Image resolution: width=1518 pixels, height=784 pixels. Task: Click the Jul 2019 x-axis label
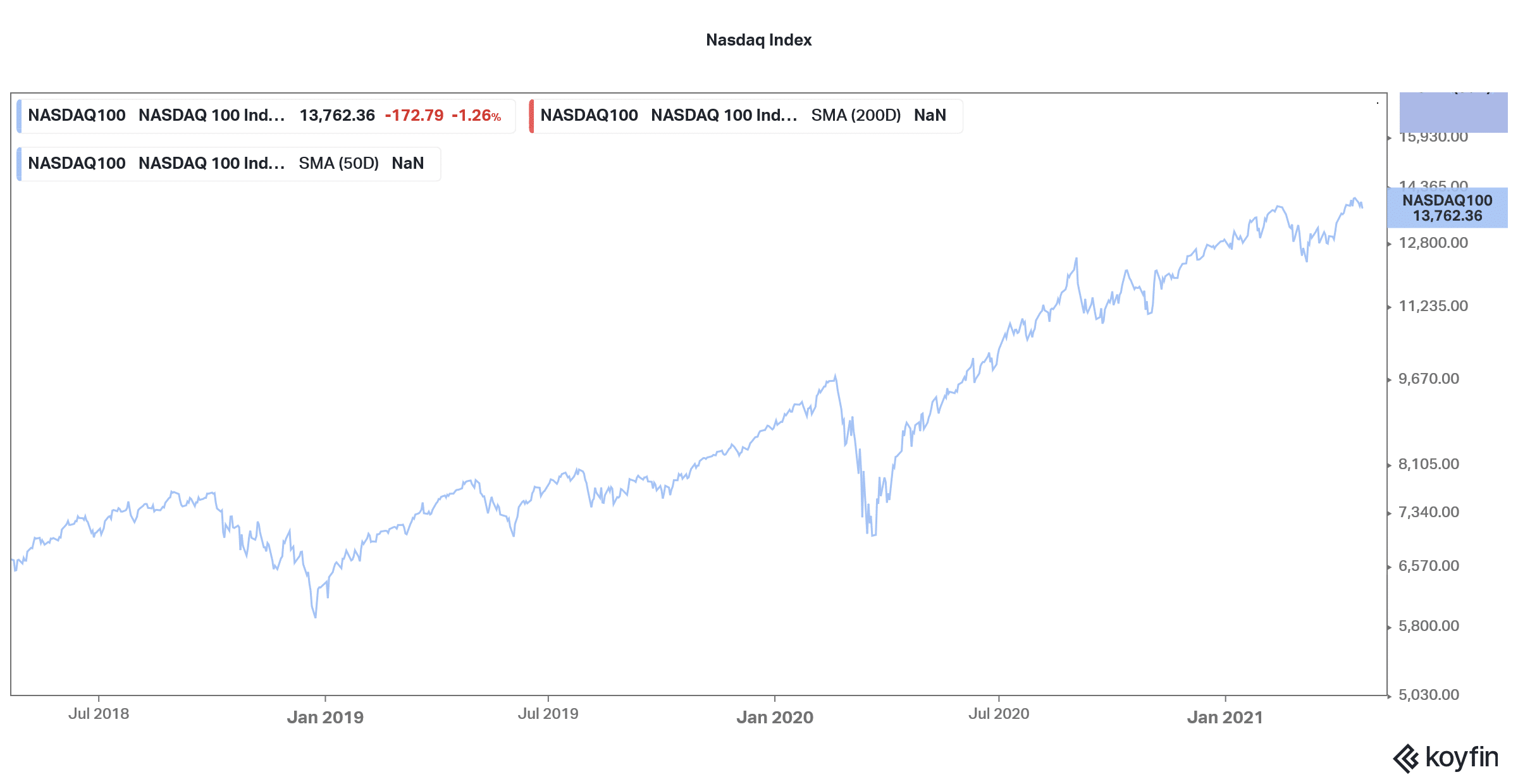[548, 714]
